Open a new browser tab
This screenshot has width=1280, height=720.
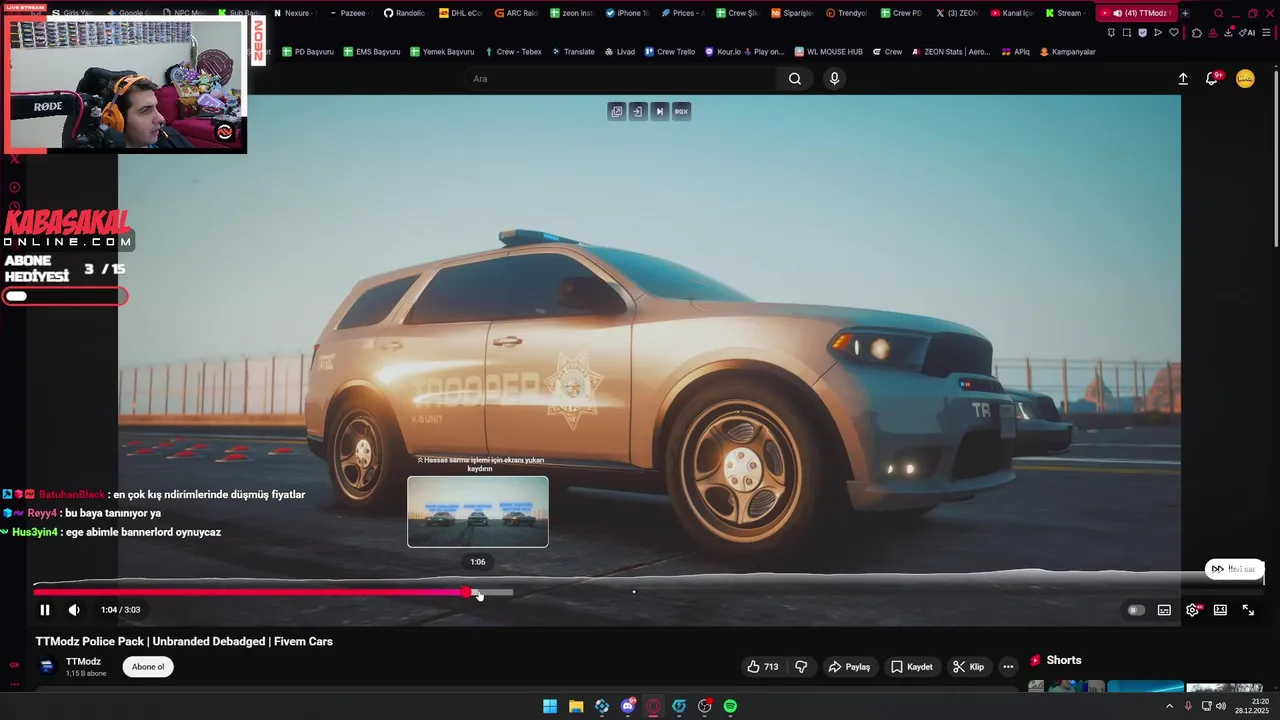point(1185,13)
